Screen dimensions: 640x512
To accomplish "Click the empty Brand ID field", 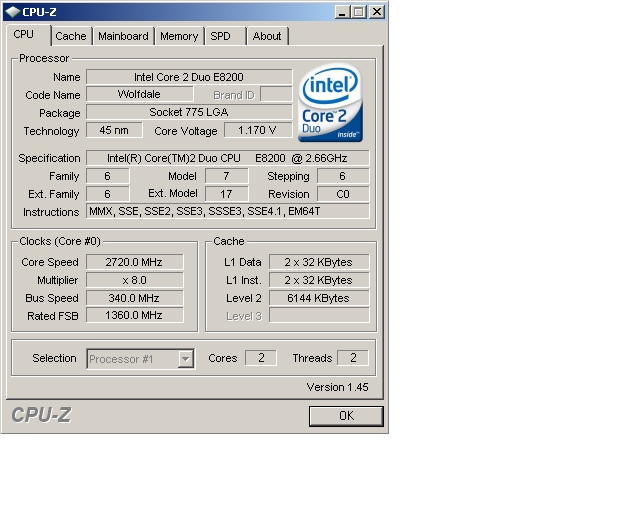I will [276, 94].
